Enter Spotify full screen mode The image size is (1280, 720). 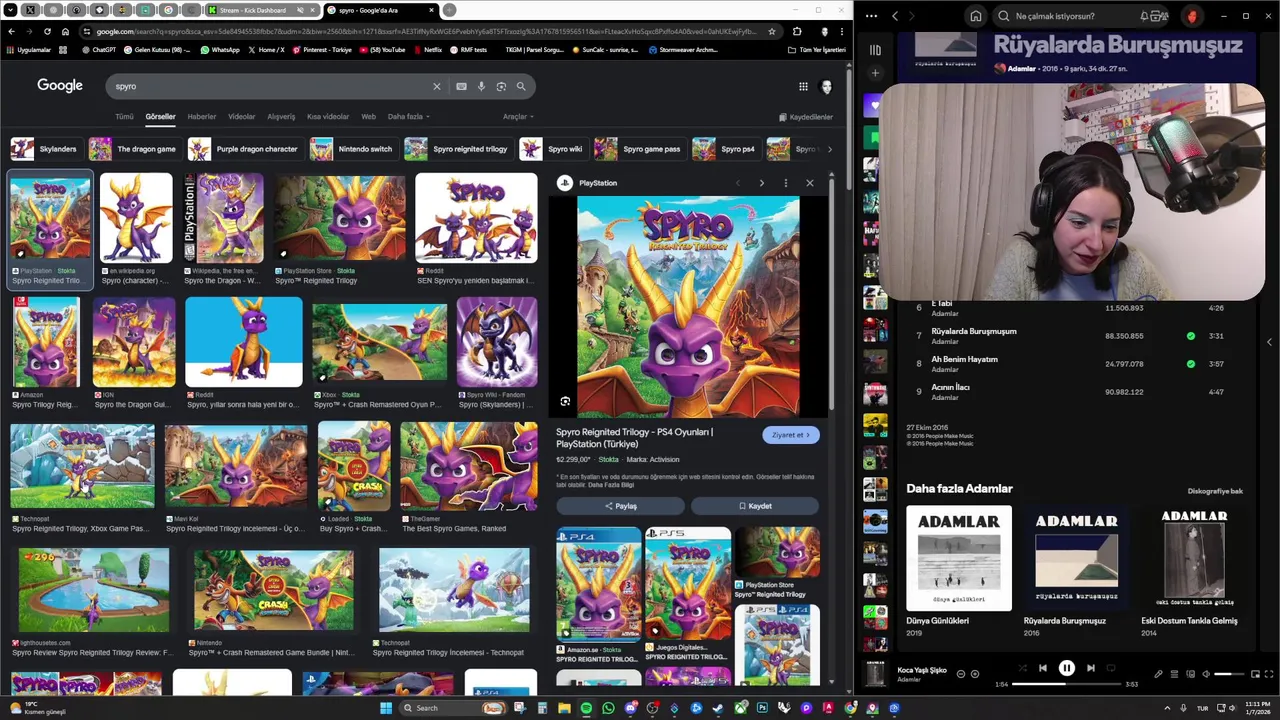(x=1269, y=674)
